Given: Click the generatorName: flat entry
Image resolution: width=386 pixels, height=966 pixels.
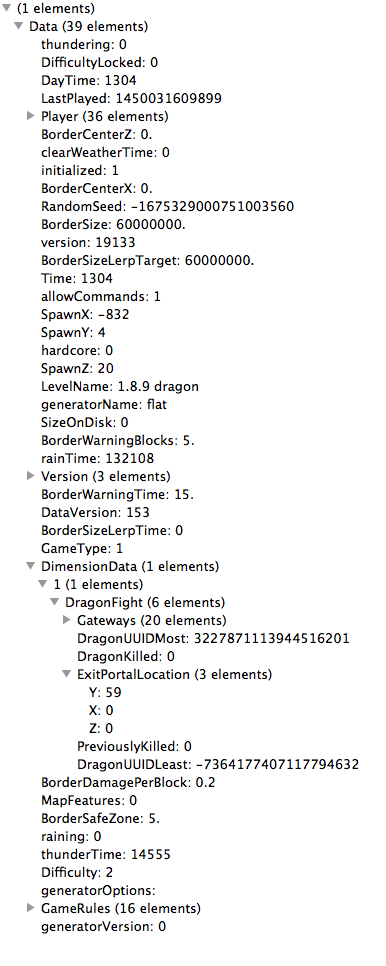Looking at the screenshot, I should pos(103,404).
